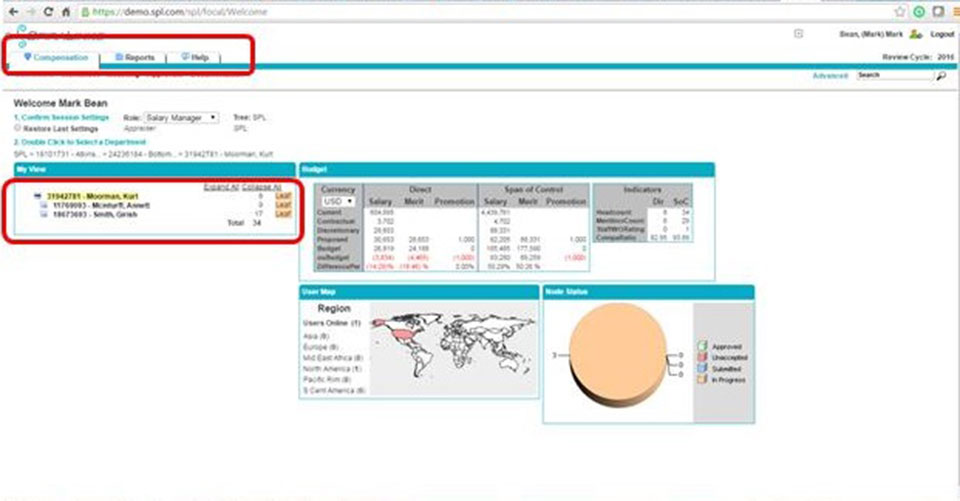Screen dimensions: 960x501
Task: Click the Approved legend icon
Action: pos(702,346)
